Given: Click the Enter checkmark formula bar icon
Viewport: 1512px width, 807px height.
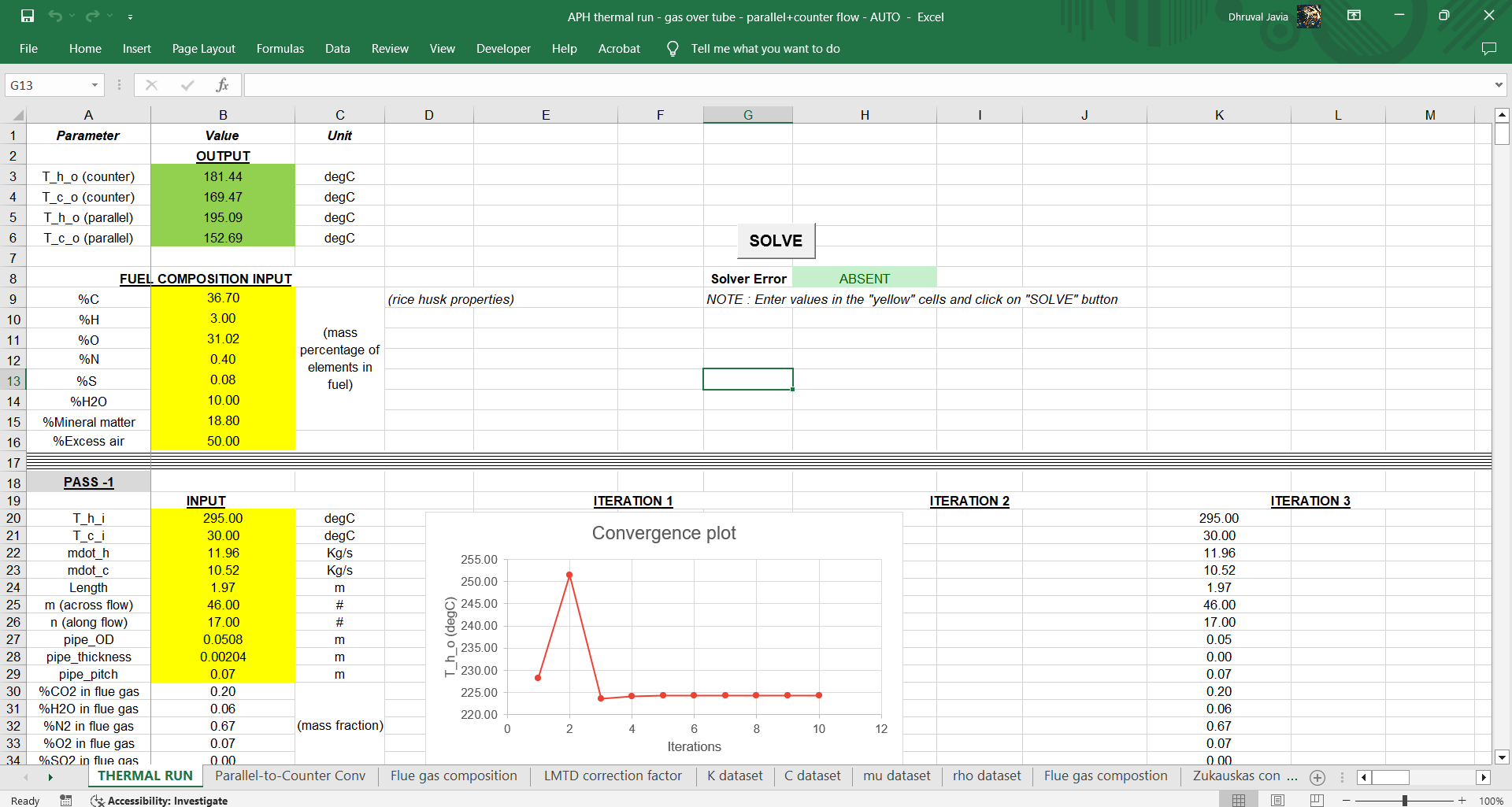Looking at the screenshot, I should [x=187, y=85].
